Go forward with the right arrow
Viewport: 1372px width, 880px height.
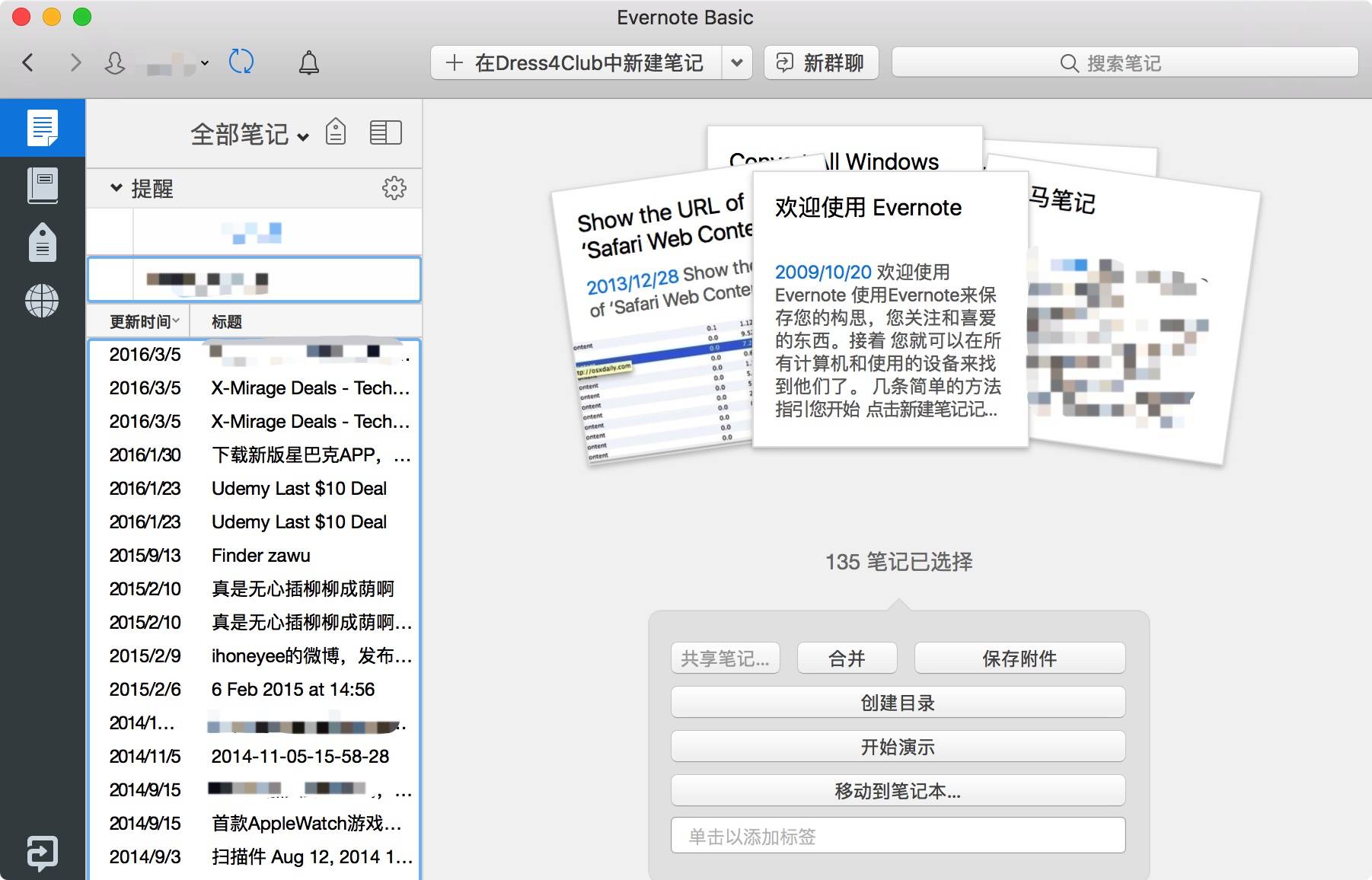(75, 62)
